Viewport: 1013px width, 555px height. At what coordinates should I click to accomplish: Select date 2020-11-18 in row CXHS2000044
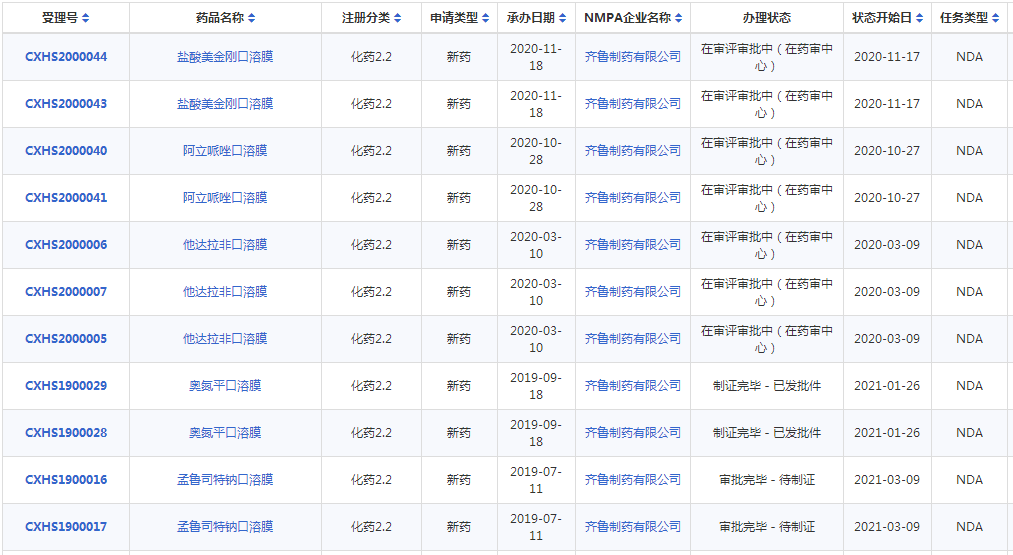point(536,57)
